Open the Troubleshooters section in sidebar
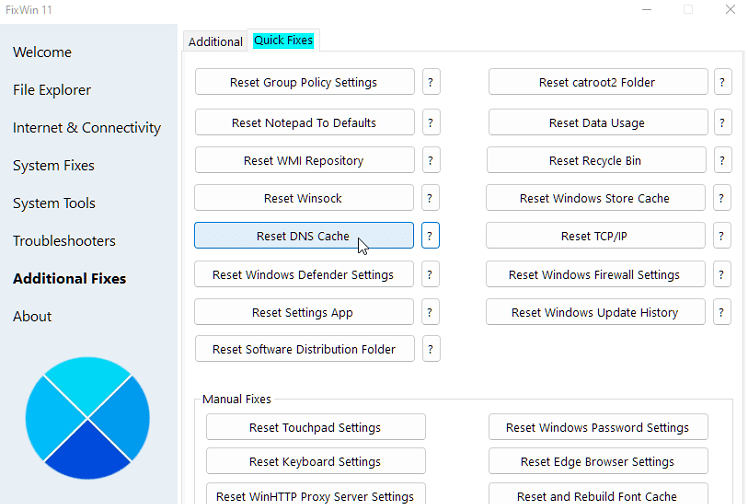748x504 pixels. pos(64,241)
